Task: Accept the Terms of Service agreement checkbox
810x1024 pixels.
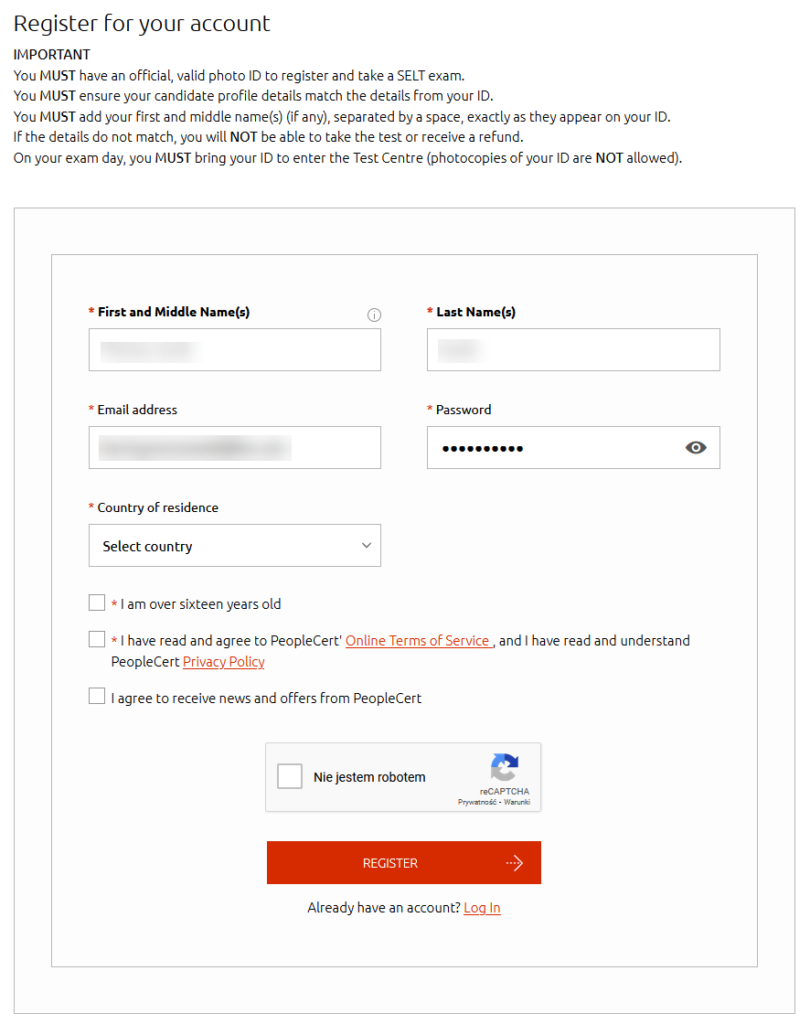Action: [x=97, y=640]
